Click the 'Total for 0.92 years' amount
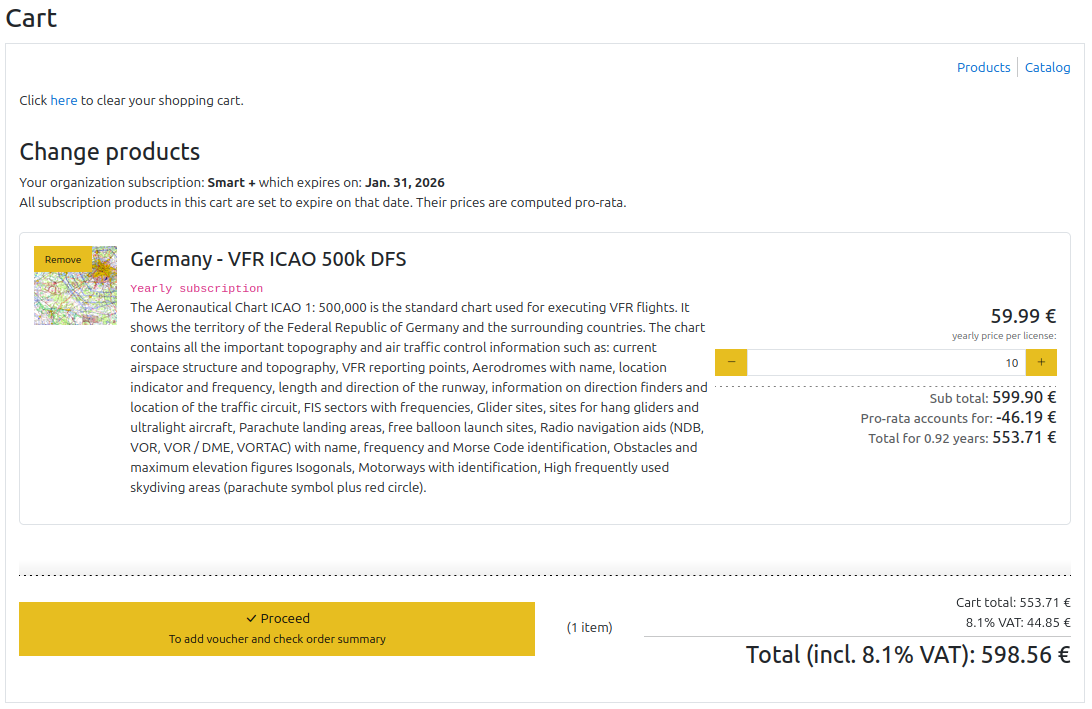Viewport: 1092px width, 709px height. pyautogui.click(x=1023, y=438)
